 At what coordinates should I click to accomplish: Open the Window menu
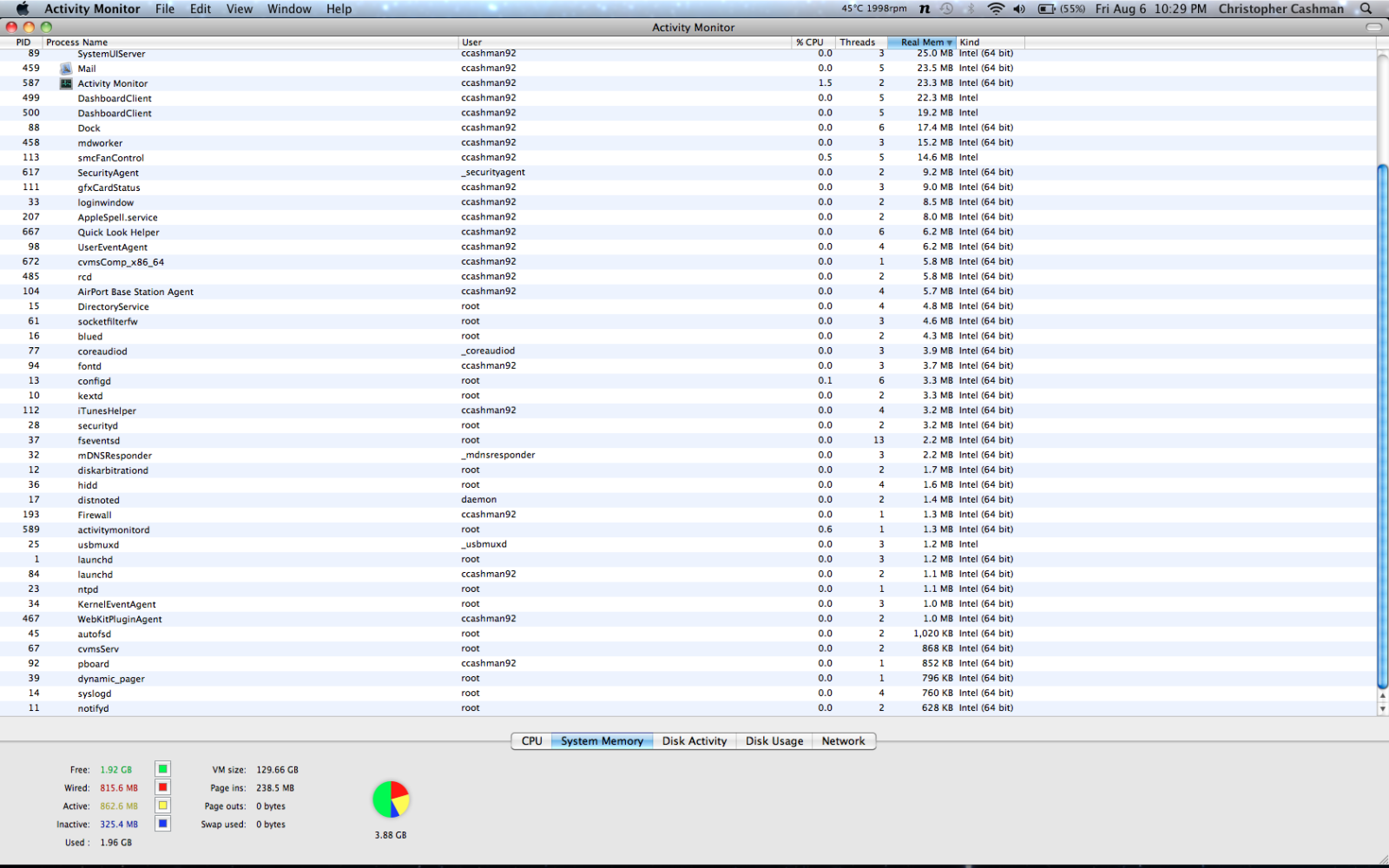pyautogui.click(x=289, y=9)
